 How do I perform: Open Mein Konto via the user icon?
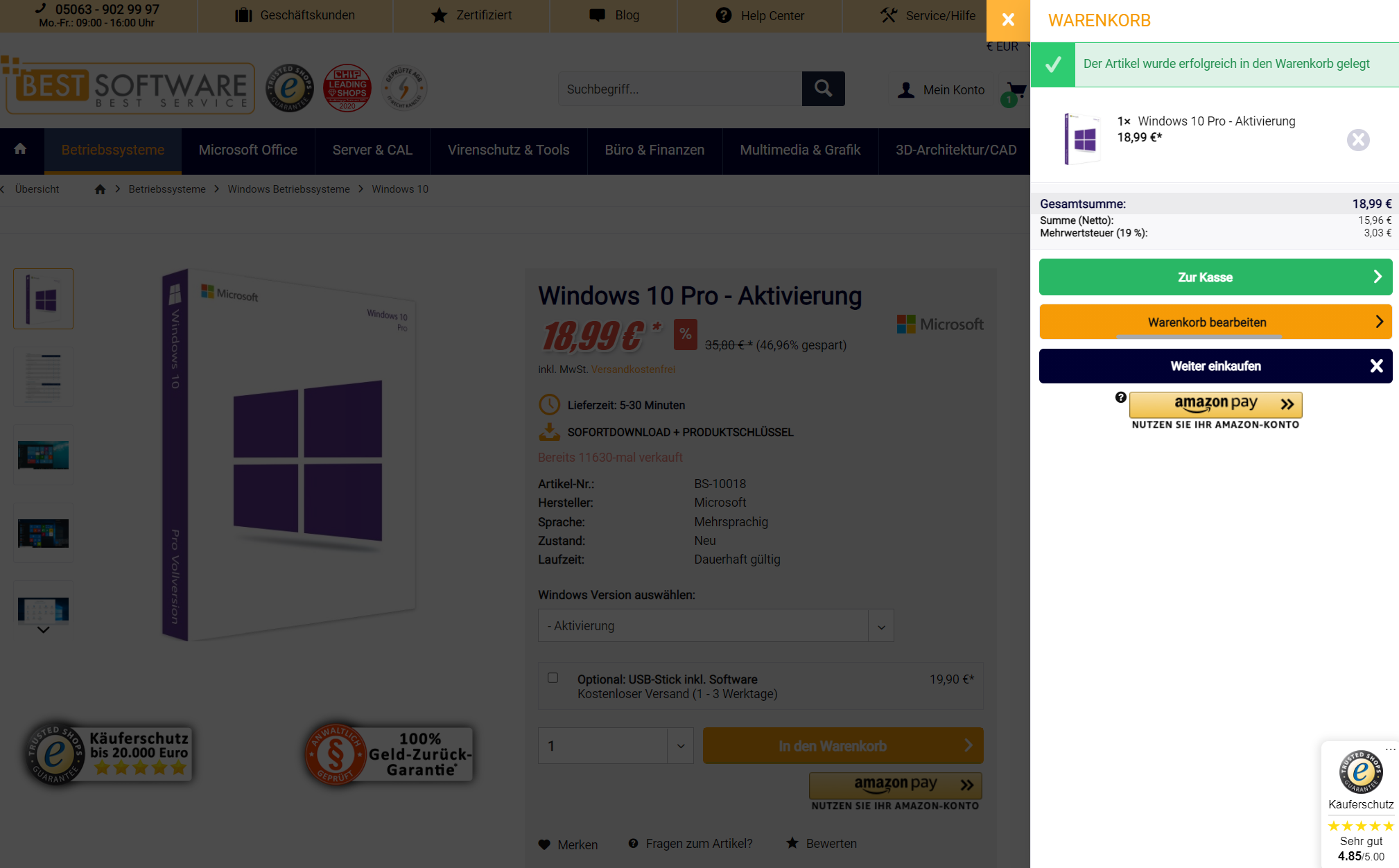click(x=905, y=89)
